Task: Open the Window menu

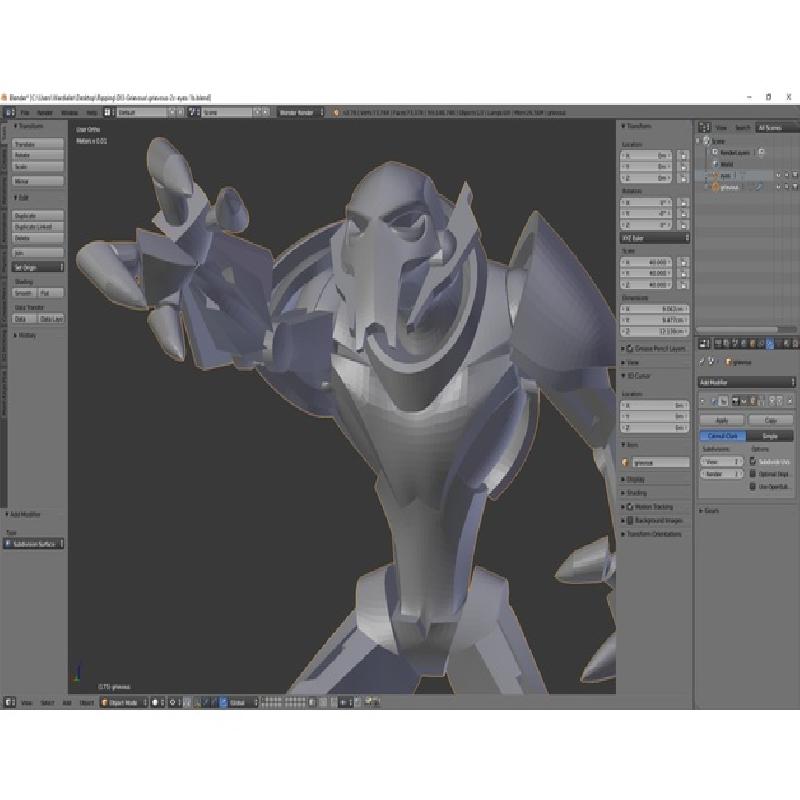Action: (x=68, y=113)
